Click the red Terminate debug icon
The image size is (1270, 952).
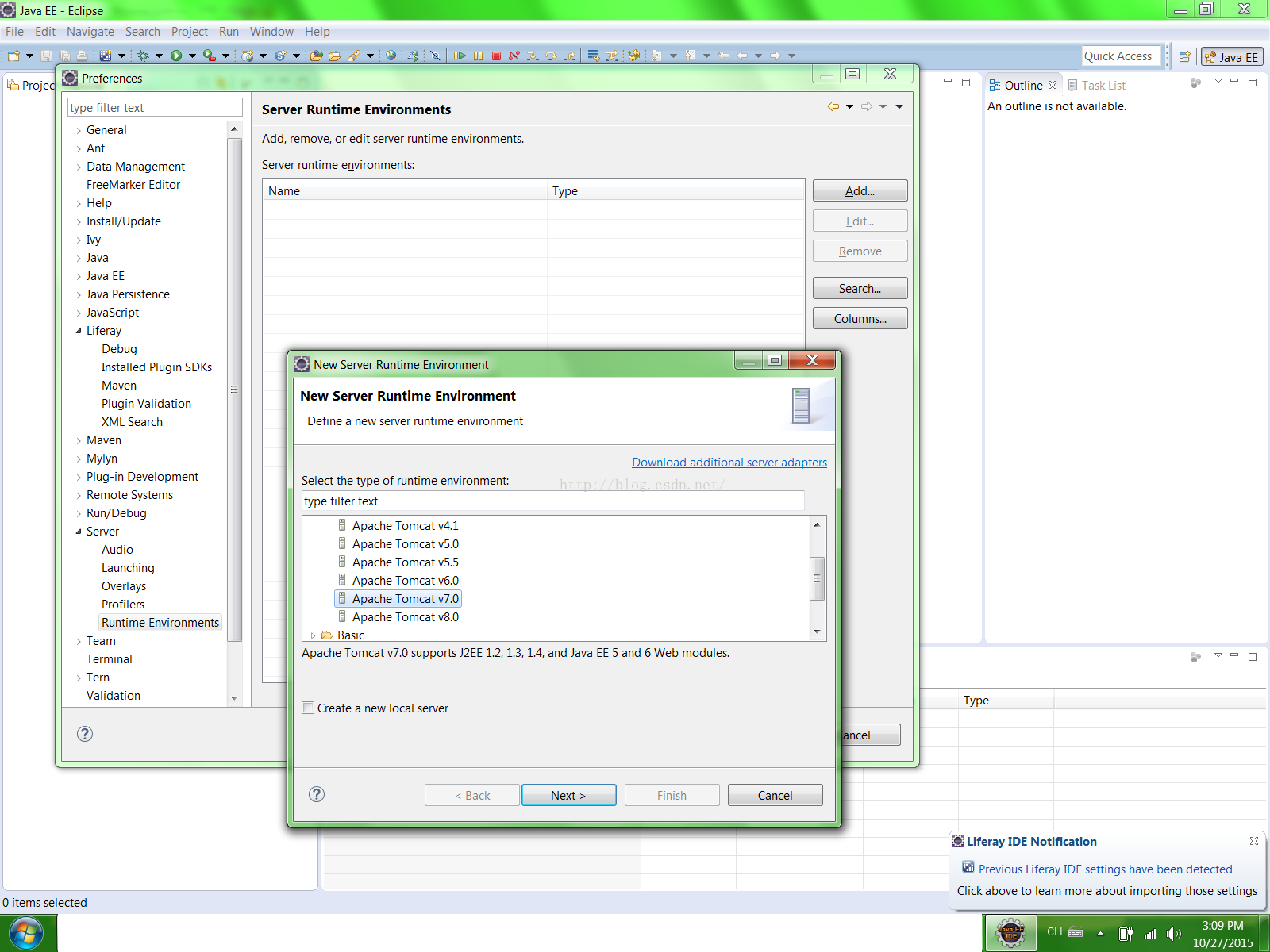coord(496,56)
